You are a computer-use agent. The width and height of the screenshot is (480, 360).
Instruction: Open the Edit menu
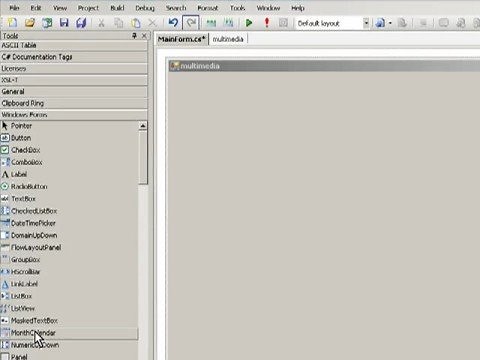(x=36, y=8)
